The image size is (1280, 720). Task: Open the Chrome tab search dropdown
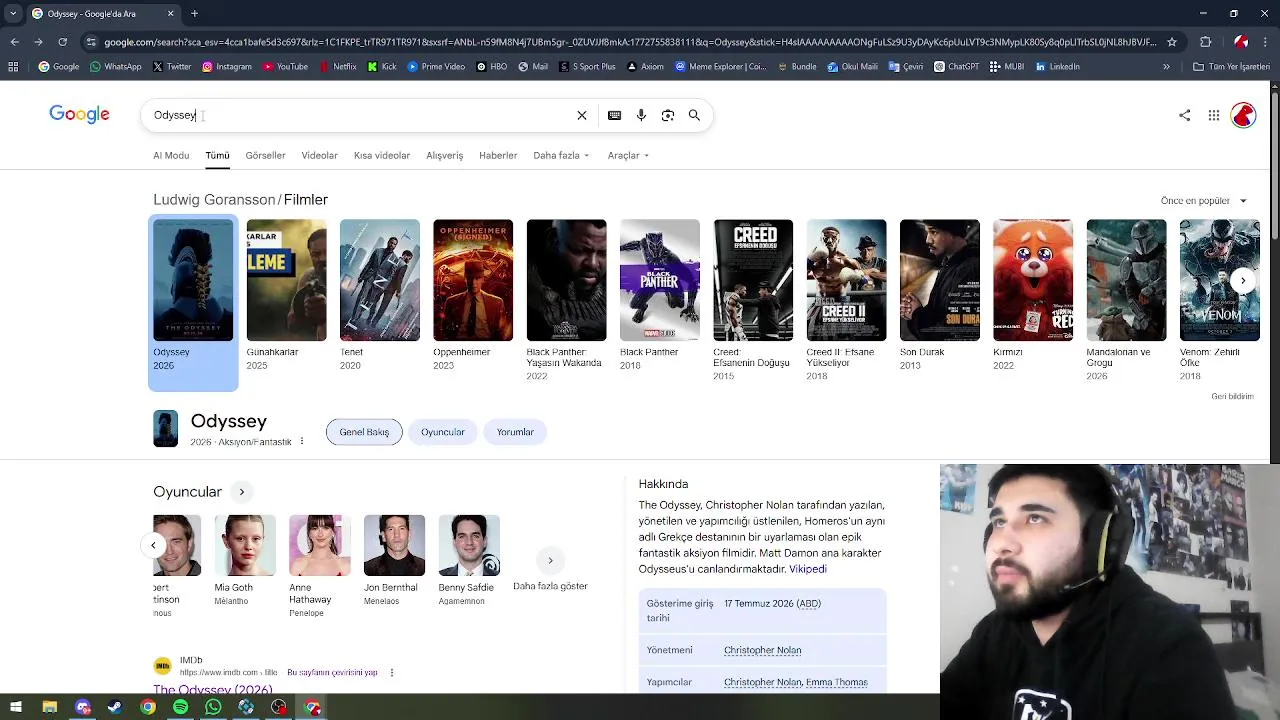click(x=14, y=14)
